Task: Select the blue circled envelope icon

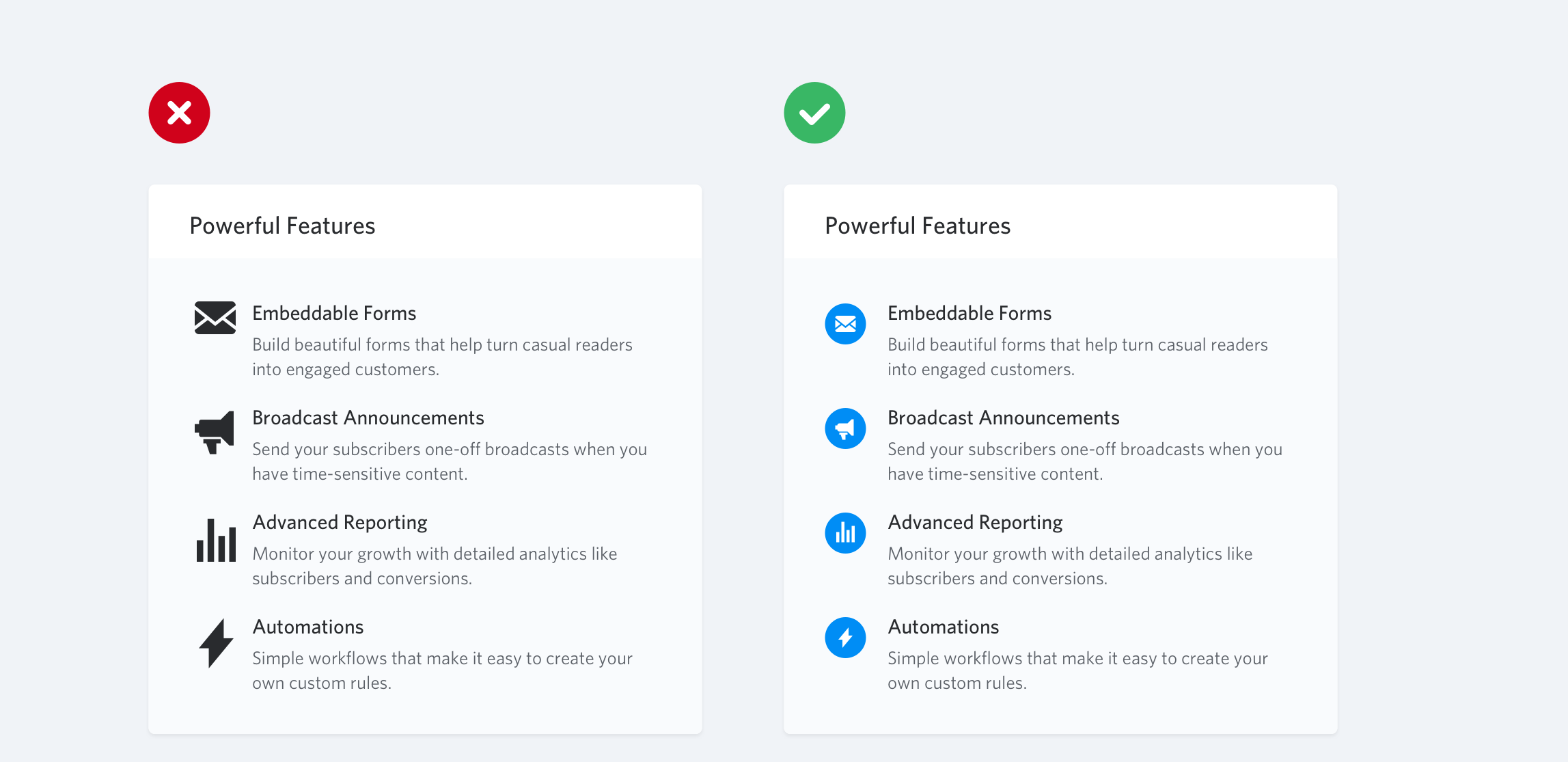Action: tap(845, 324)
